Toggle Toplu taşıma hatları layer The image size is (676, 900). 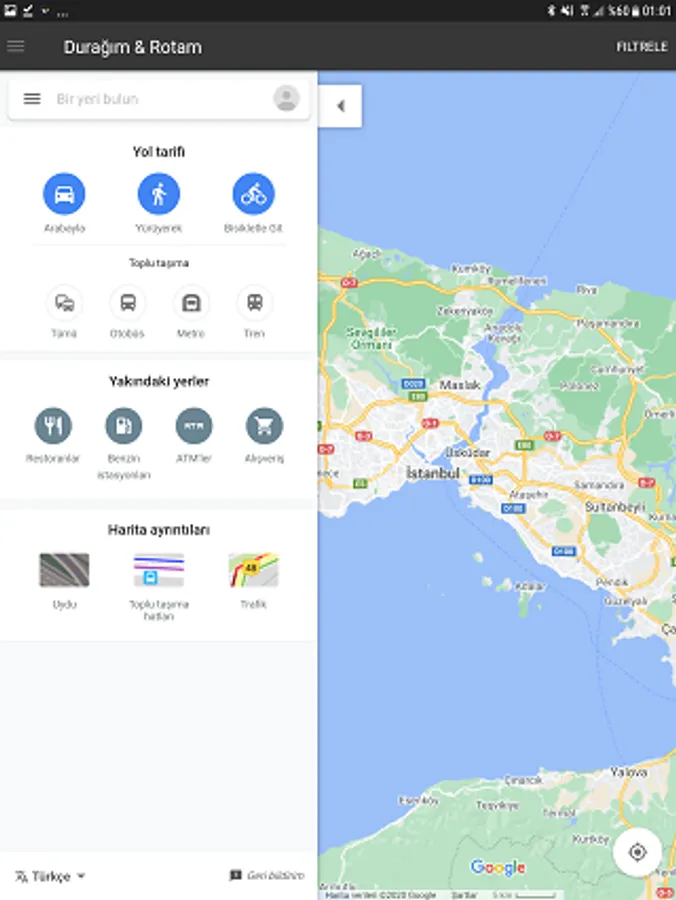159,570
